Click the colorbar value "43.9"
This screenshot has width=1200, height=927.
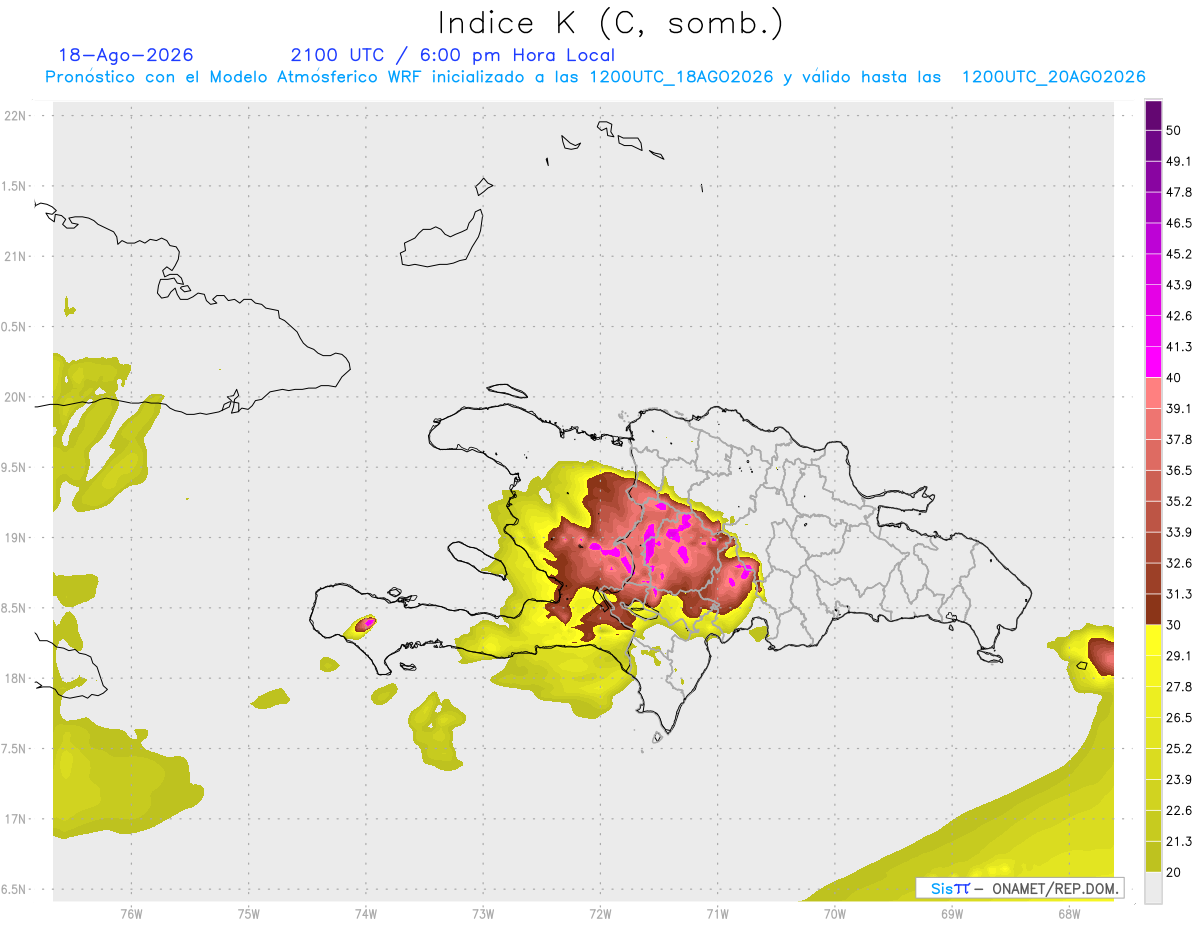(x=1179, y=286)
